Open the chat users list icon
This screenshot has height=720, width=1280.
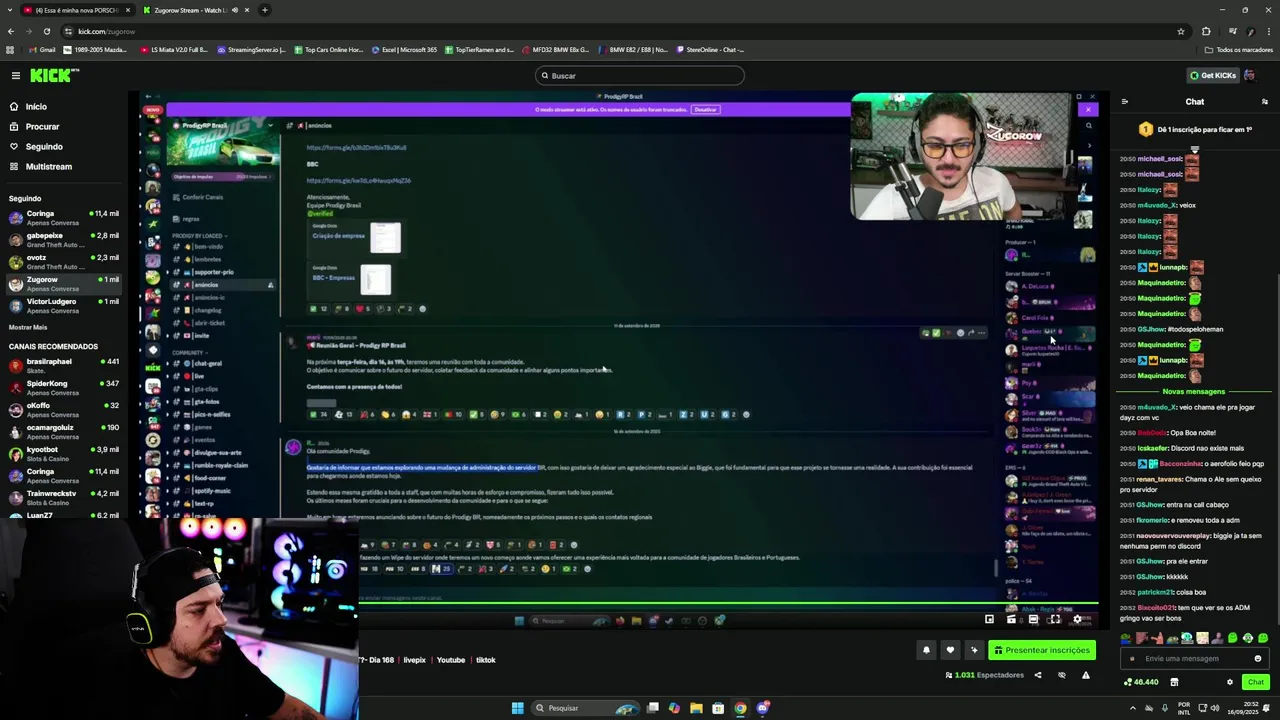[x=1264, y=102]
